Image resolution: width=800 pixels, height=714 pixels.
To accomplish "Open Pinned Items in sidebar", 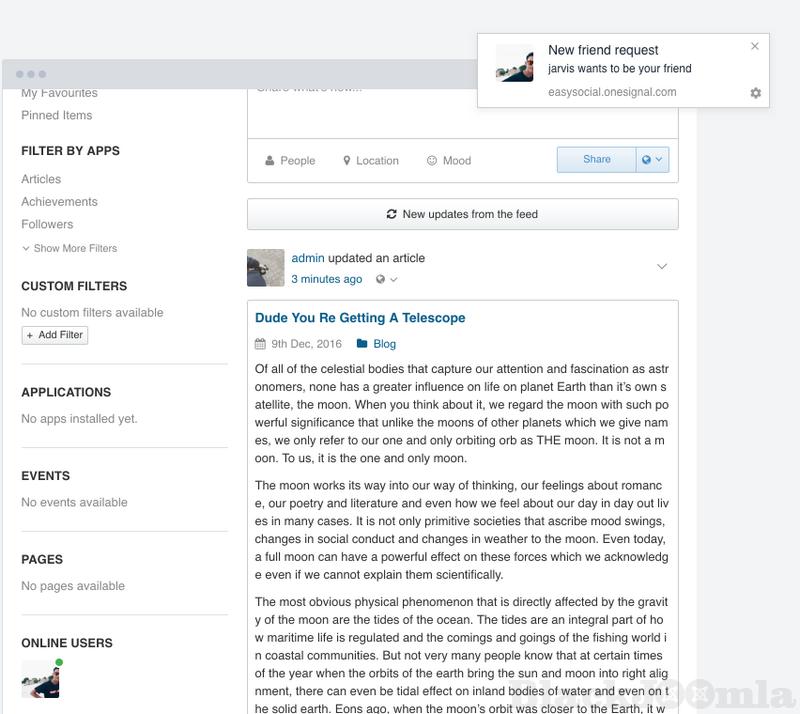I will click(x=56, y=115).
